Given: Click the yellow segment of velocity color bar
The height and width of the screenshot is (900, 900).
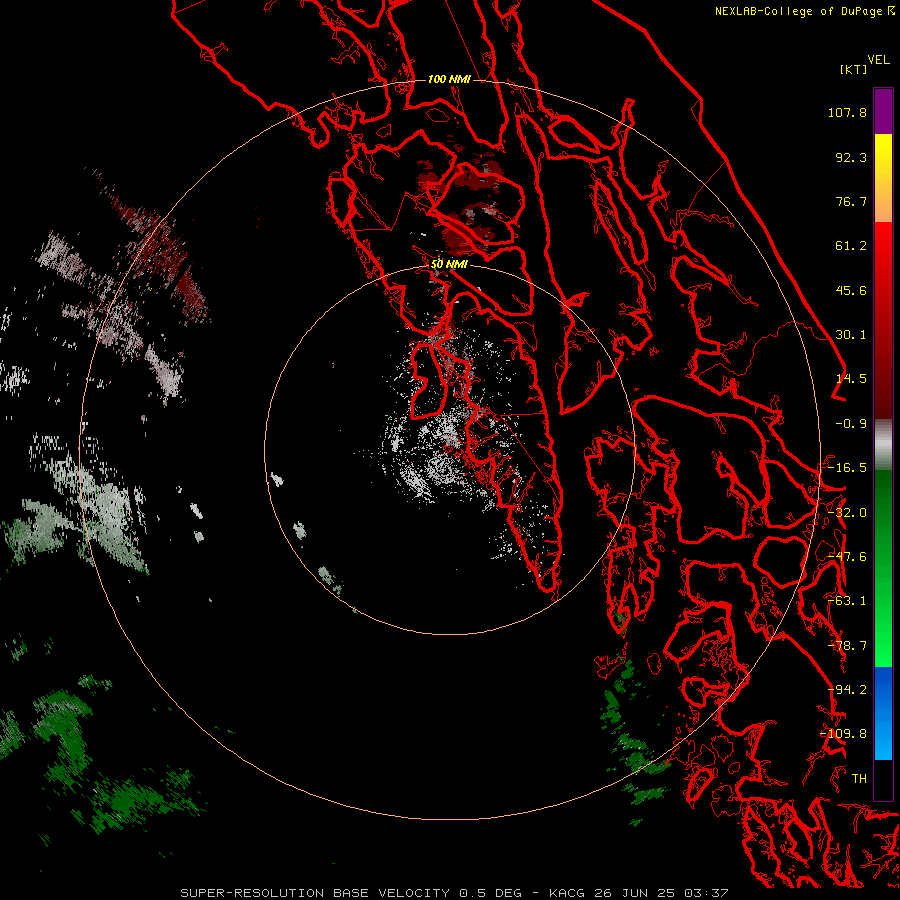Looking at the screenshot, I should pos(883,178).
